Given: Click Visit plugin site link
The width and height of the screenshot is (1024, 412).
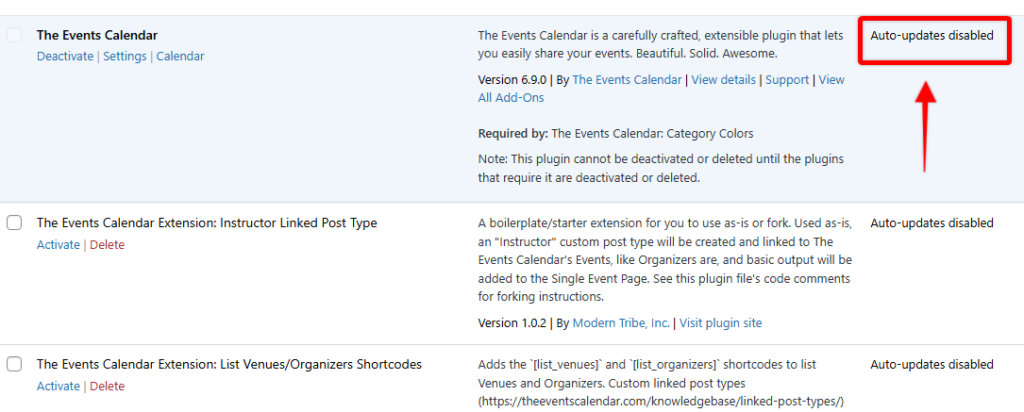Looking at the screenshot, I should pyautogui.click(x=722, y=323).
